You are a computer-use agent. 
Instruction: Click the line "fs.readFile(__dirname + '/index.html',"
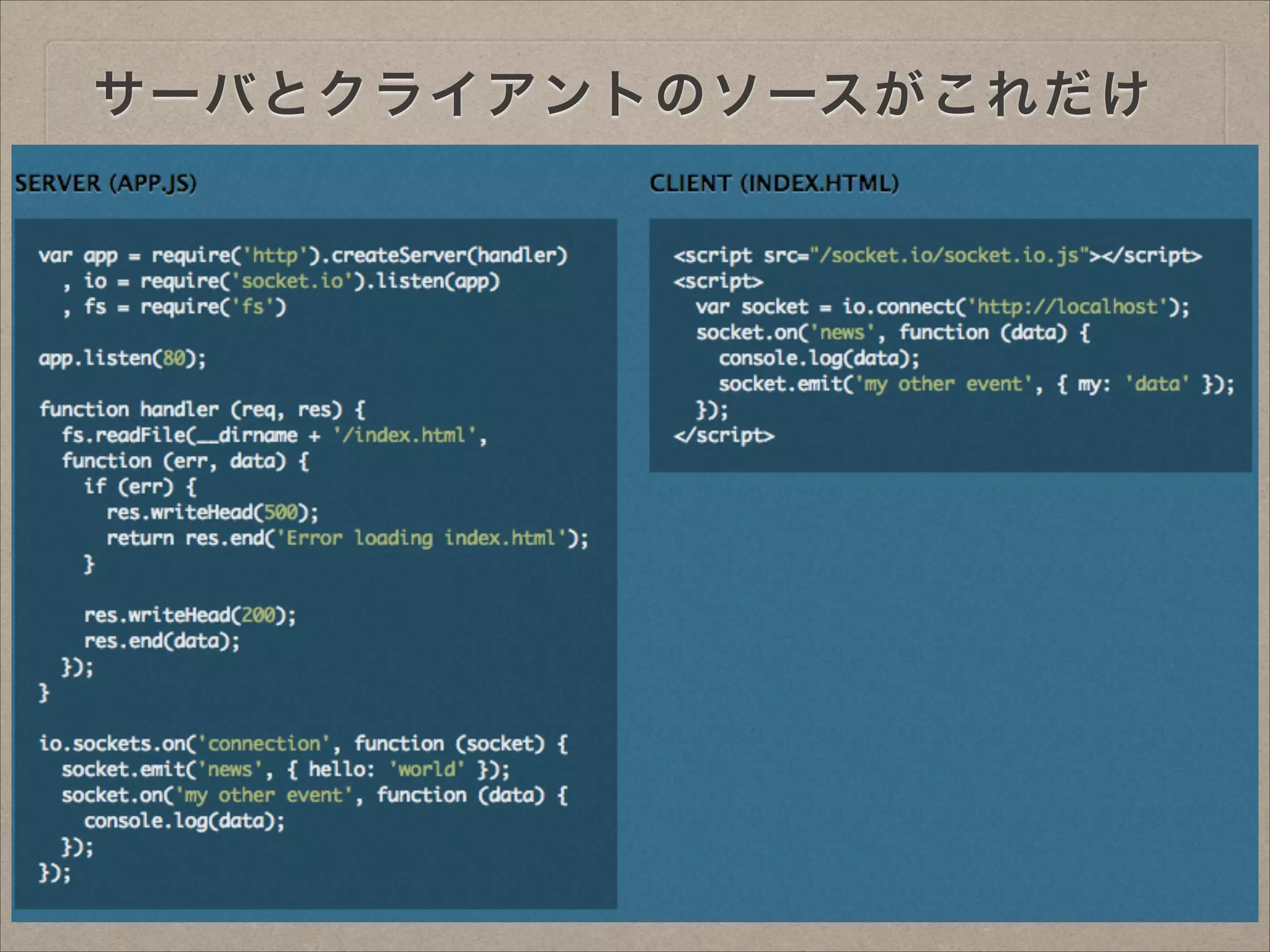click(274, 435)
